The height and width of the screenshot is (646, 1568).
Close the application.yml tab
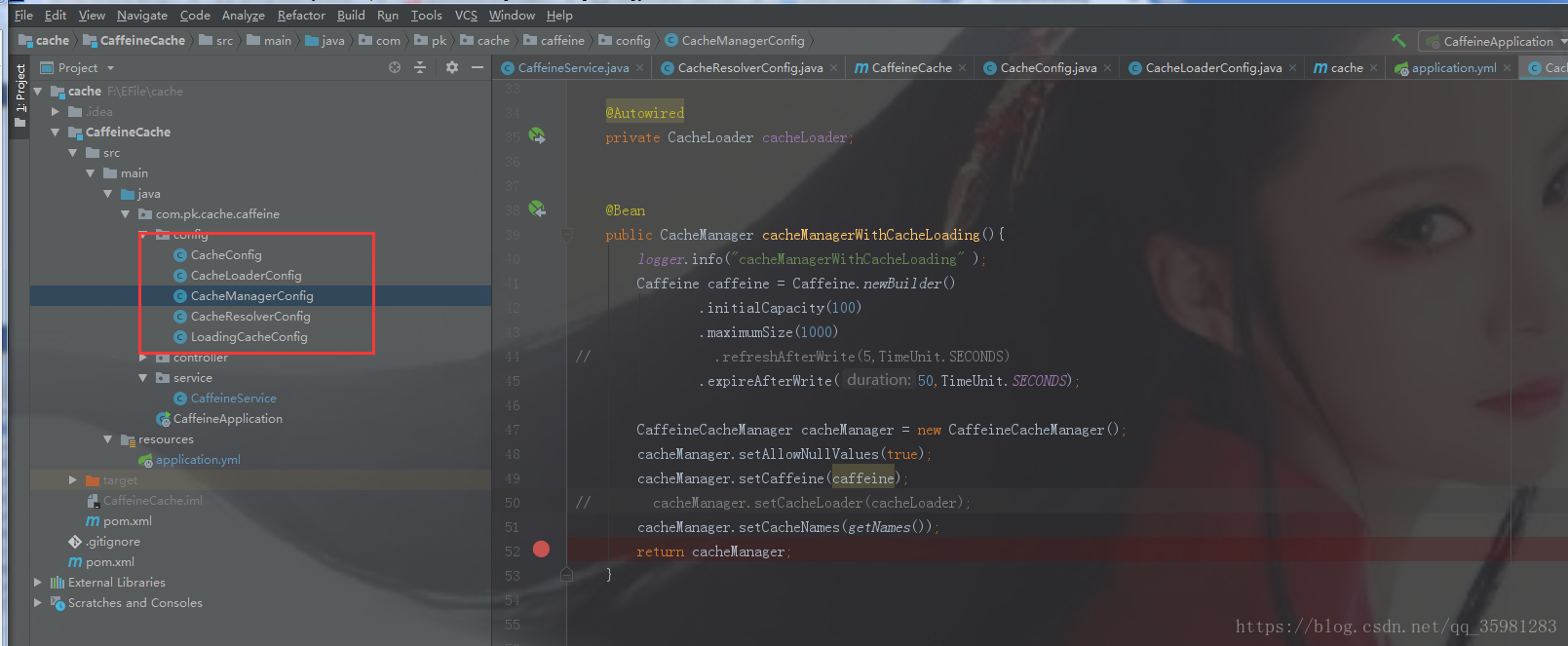click(1507, 68)
